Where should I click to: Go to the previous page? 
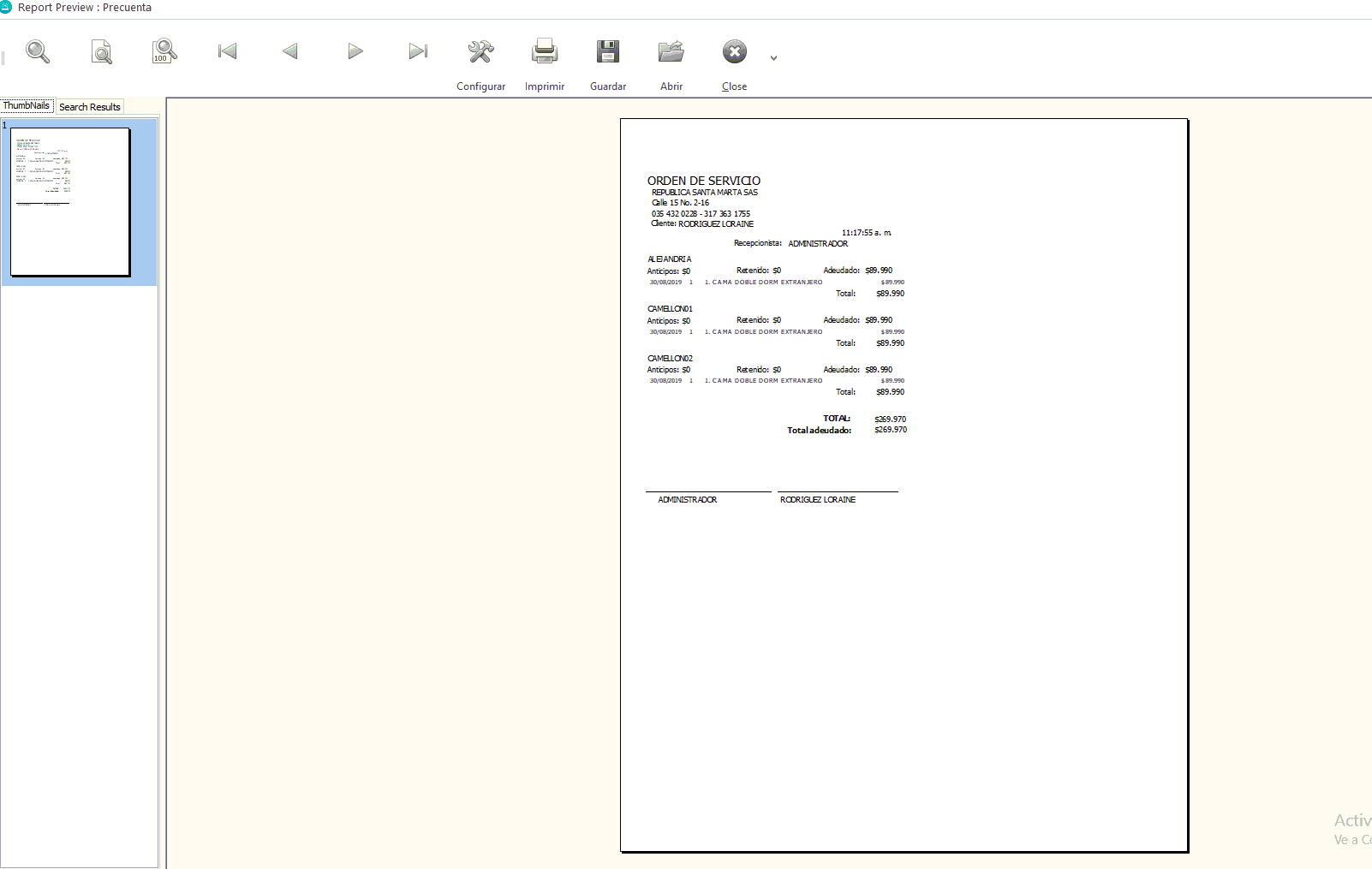(290, 52)
